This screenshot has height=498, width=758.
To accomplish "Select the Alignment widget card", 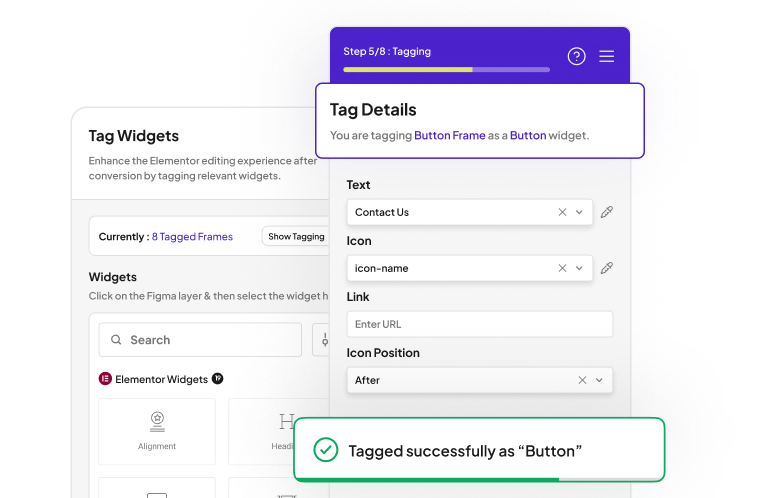I will tap(157, 432).
